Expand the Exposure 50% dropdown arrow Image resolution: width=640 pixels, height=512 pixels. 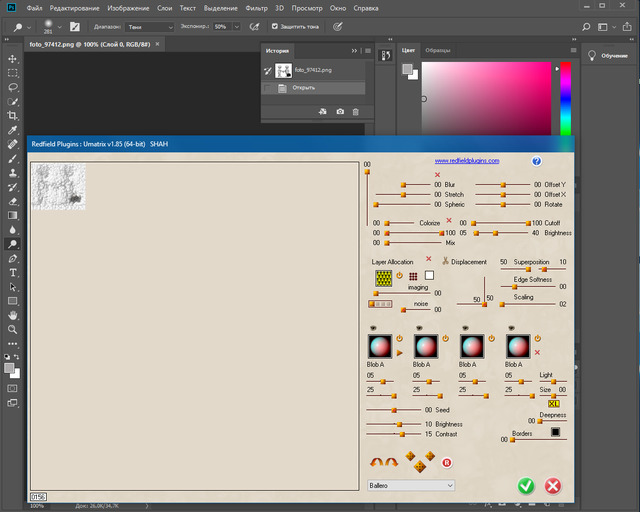(x=237, y=26)
